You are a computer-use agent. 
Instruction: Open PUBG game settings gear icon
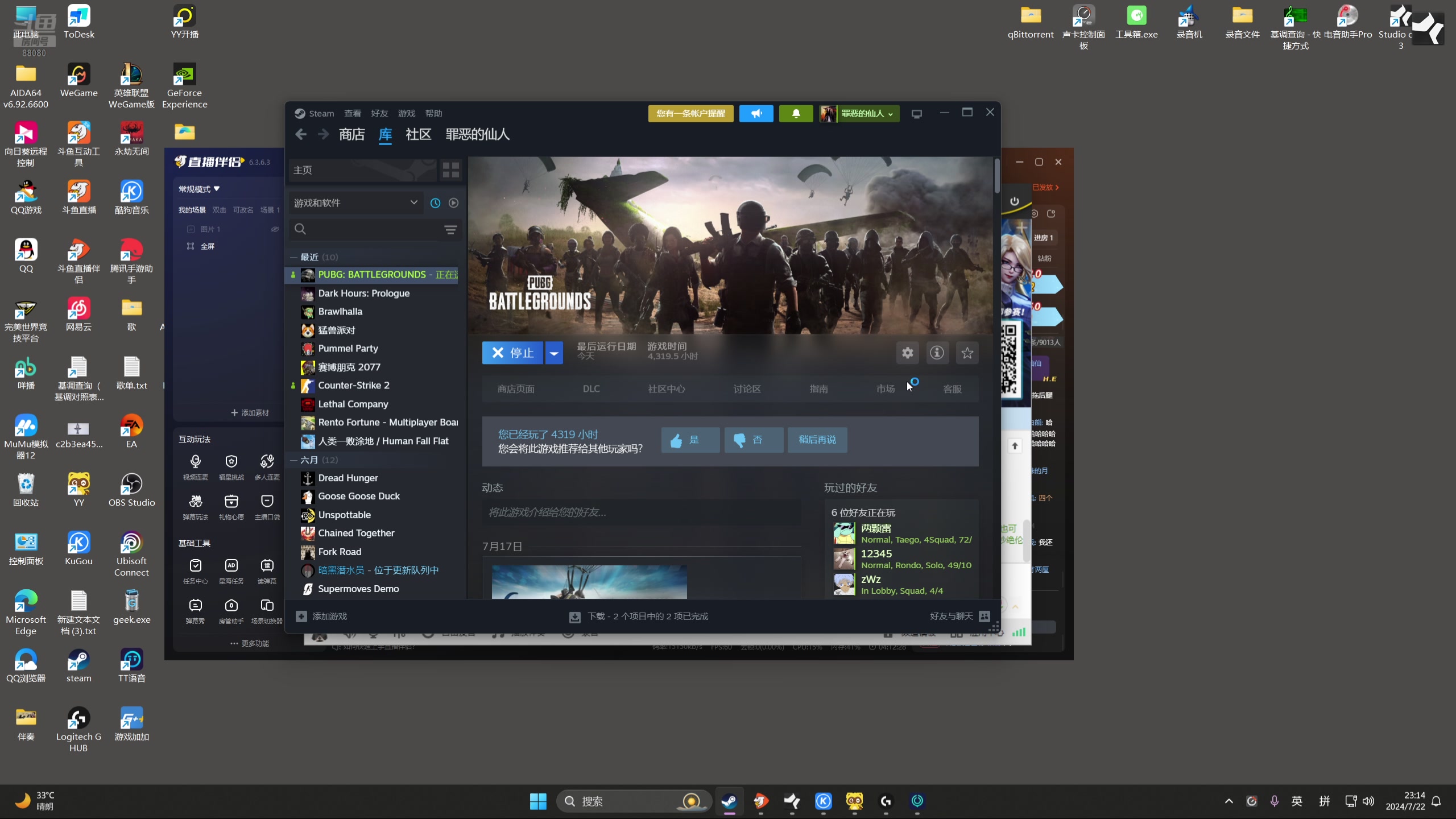coord(907,353)
